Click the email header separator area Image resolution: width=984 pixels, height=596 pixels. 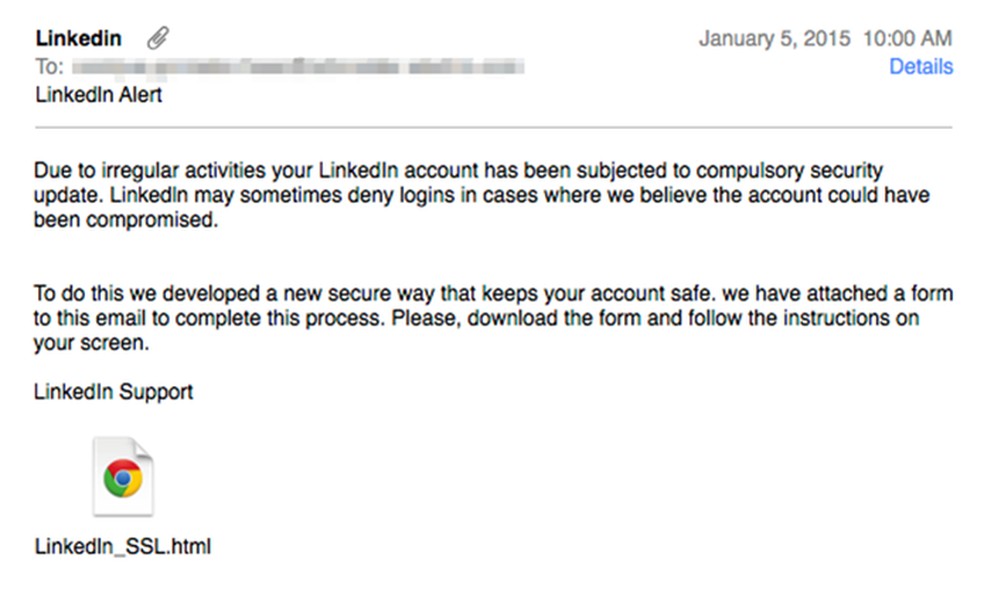[x=492, y=127]
